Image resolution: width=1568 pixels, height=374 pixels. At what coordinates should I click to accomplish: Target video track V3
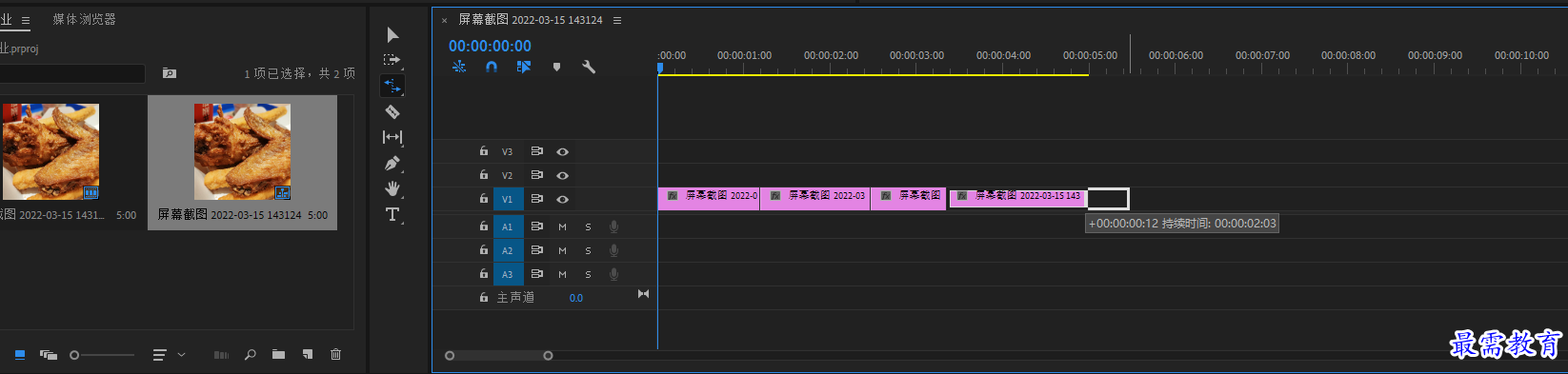tap(508, 151)
